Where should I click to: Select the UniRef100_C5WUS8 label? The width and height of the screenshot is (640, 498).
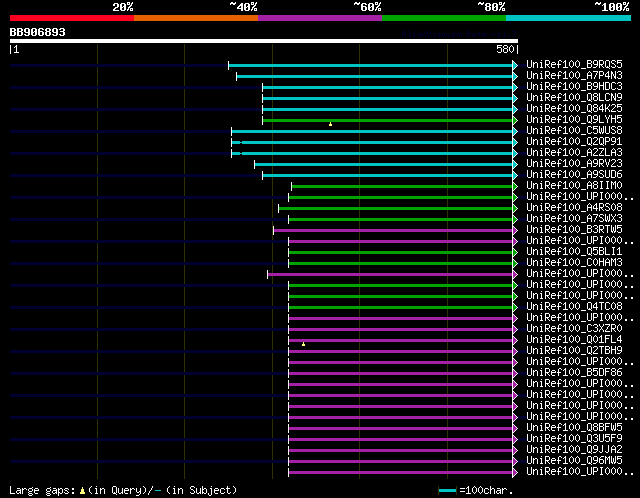(574, 131)
